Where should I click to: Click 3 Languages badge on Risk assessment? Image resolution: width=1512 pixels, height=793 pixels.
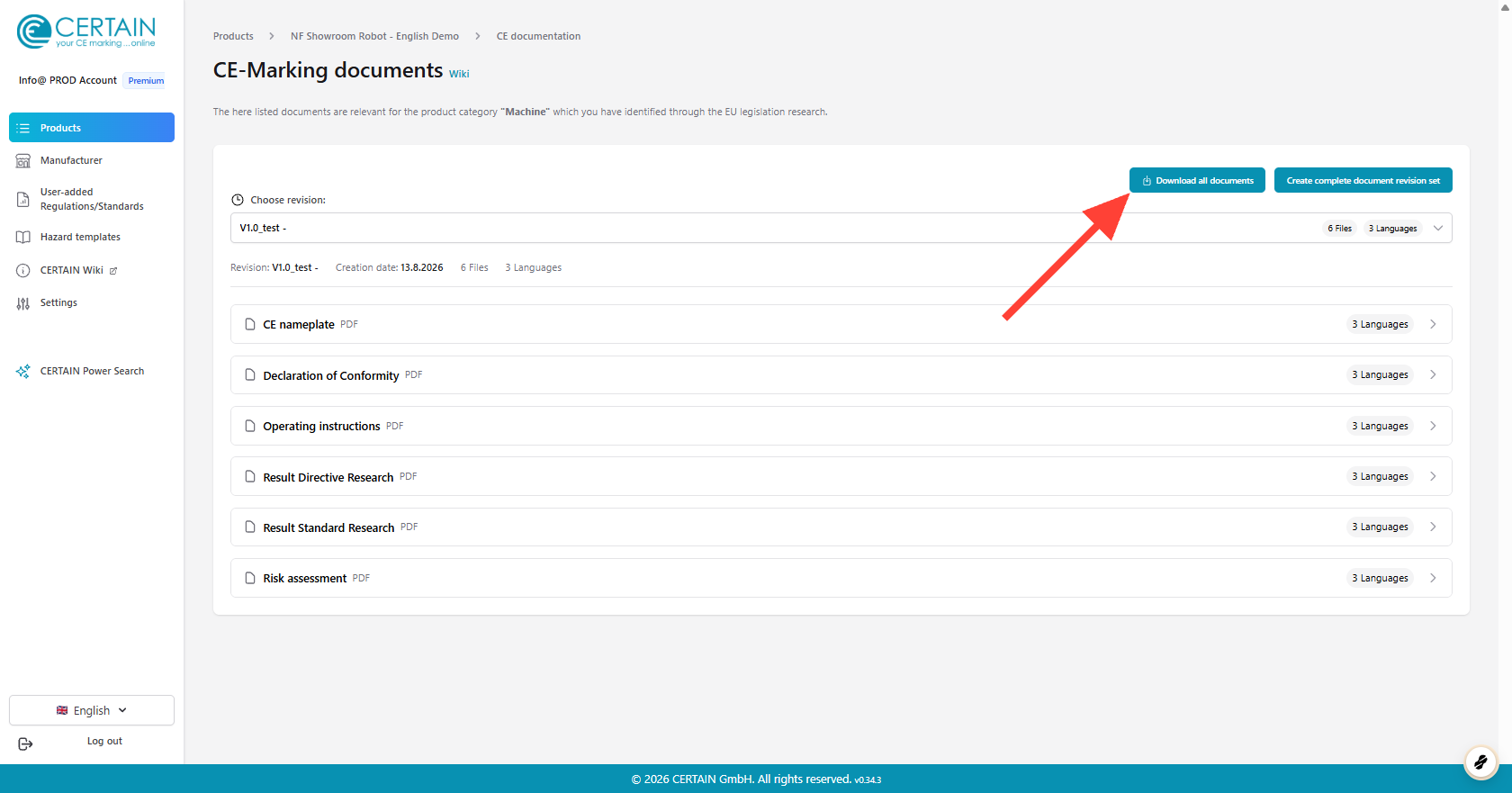[x=1380, y=578]
